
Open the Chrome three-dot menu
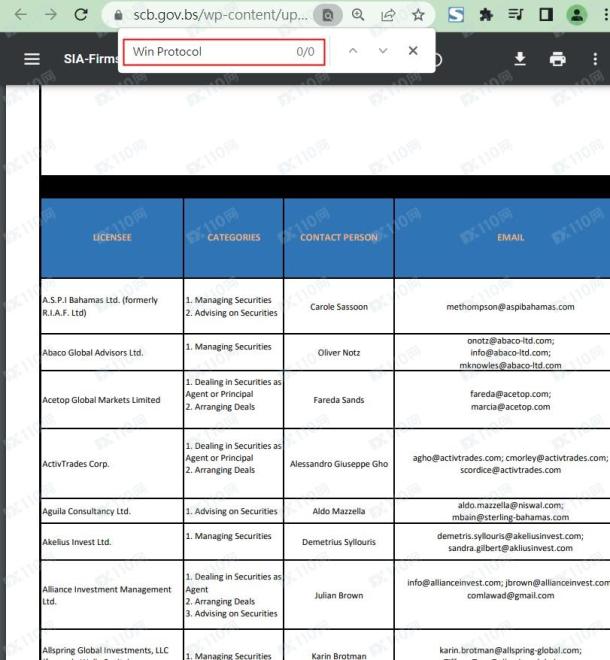(x=605, y=15)
